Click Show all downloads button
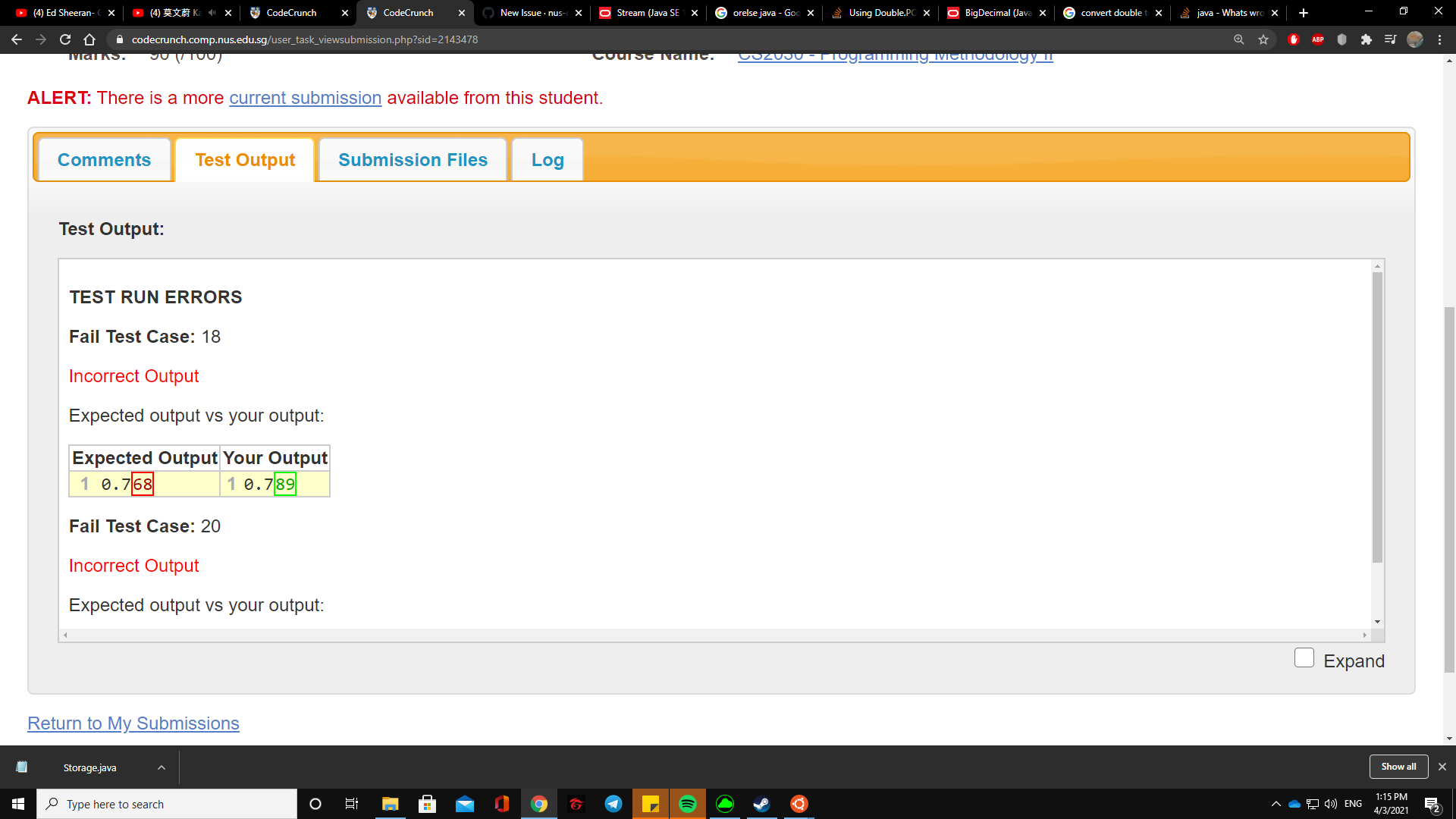 pyautogui.click(x=1398, y=767)
